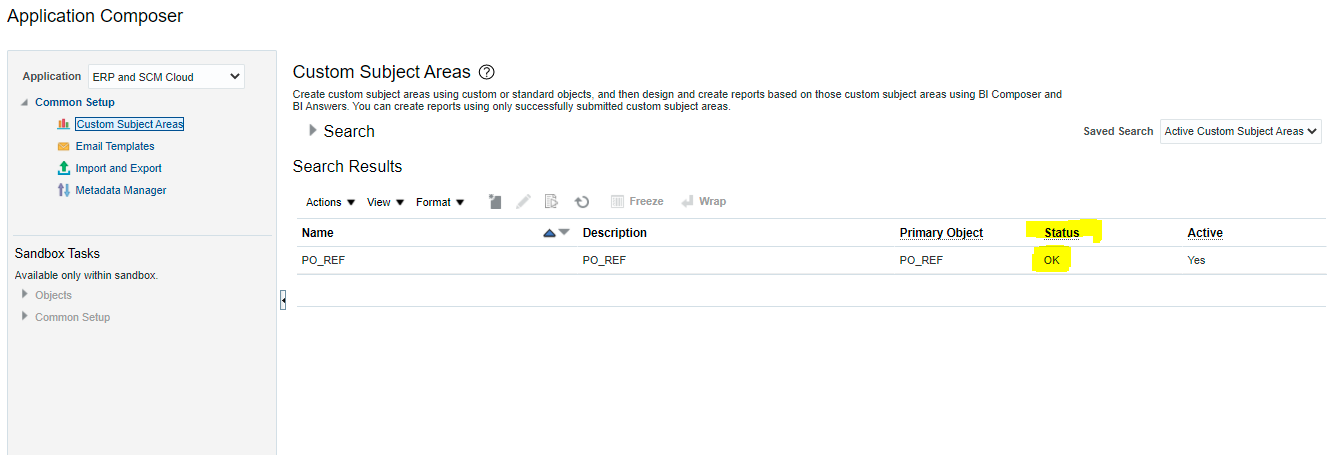Open the Format menu
Viewport: 1338px width, 455px height.
[440, 202]
